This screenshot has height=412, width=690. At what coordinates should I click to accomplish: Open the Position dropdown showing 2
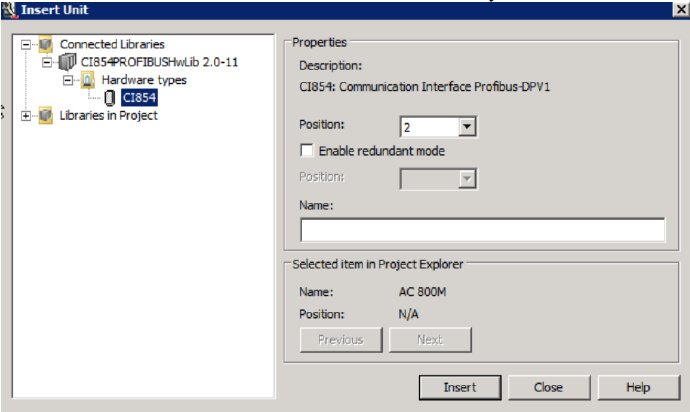point(468,128)
